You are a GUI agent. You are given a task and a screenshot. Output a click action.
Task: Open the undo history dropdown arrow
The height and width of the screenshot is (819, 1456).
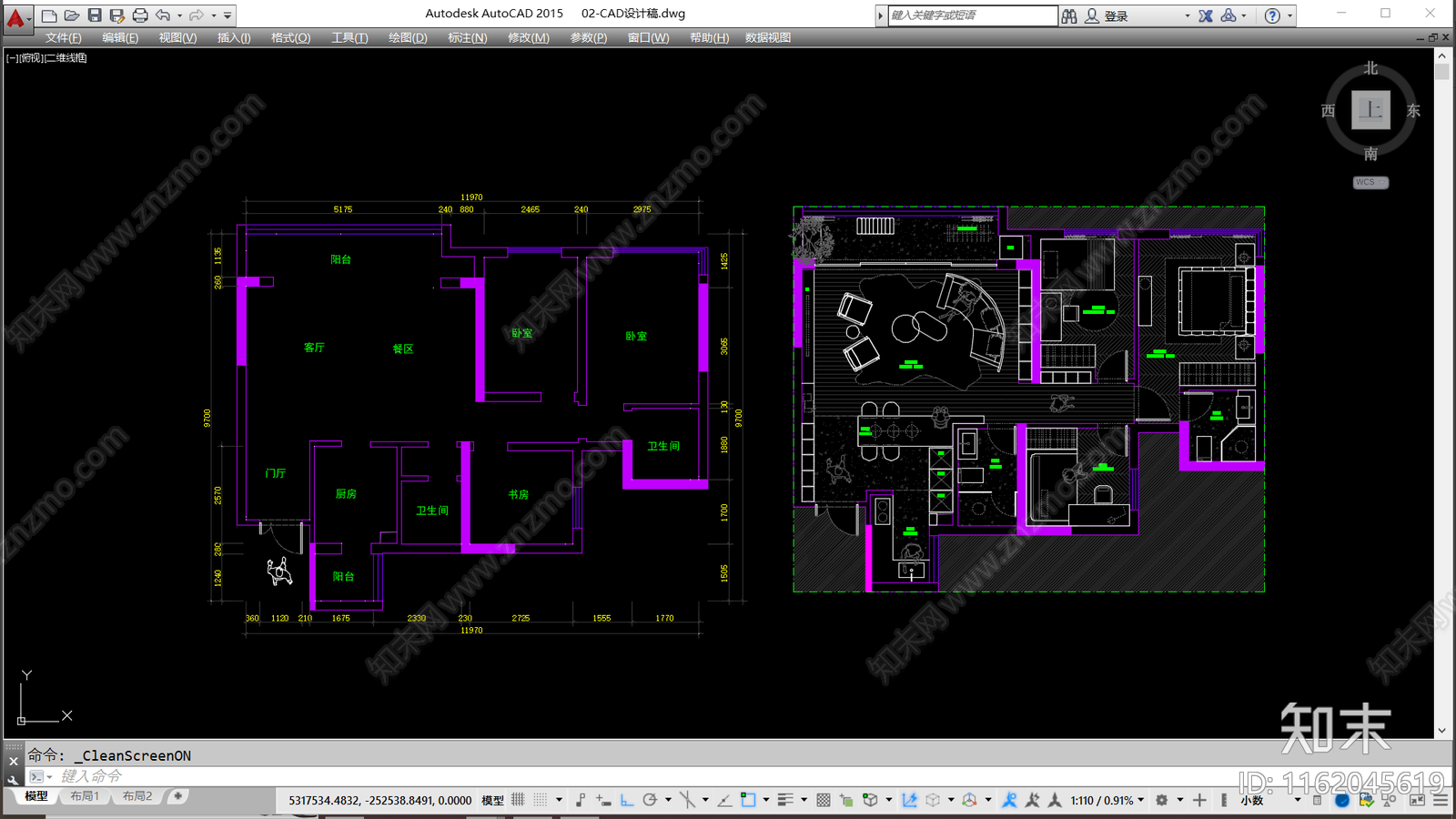179,15
